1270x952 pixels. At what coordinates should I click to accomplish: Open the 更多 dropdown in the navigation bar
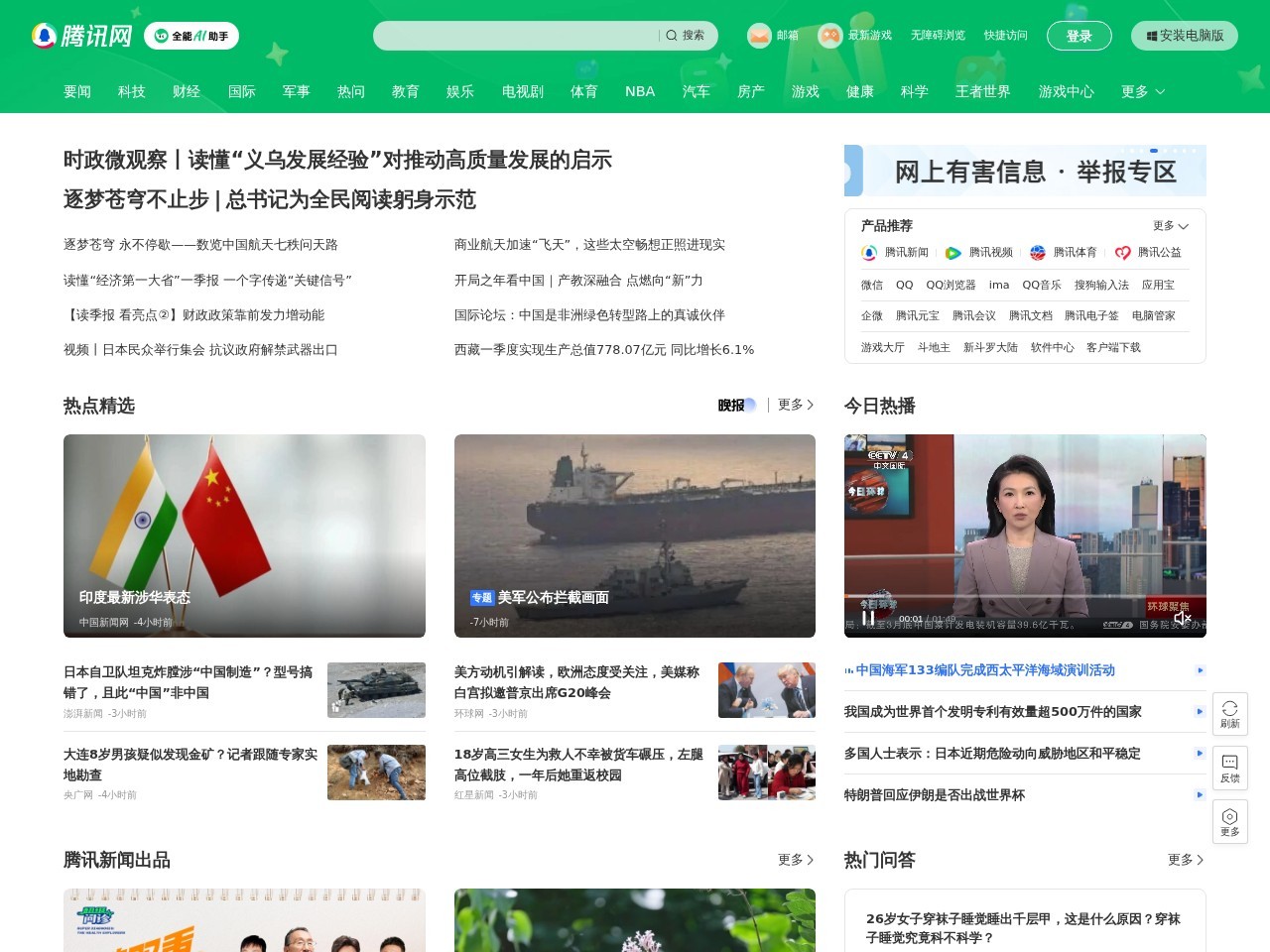tap(1141, 91)
